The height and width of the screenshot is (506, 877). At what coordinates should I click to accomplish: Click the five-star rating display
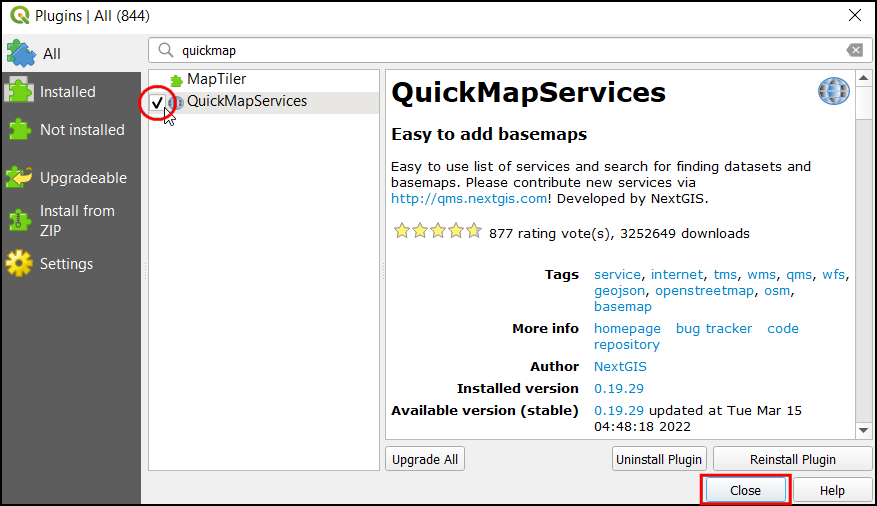pyautogui.click(x=437, y=230)
